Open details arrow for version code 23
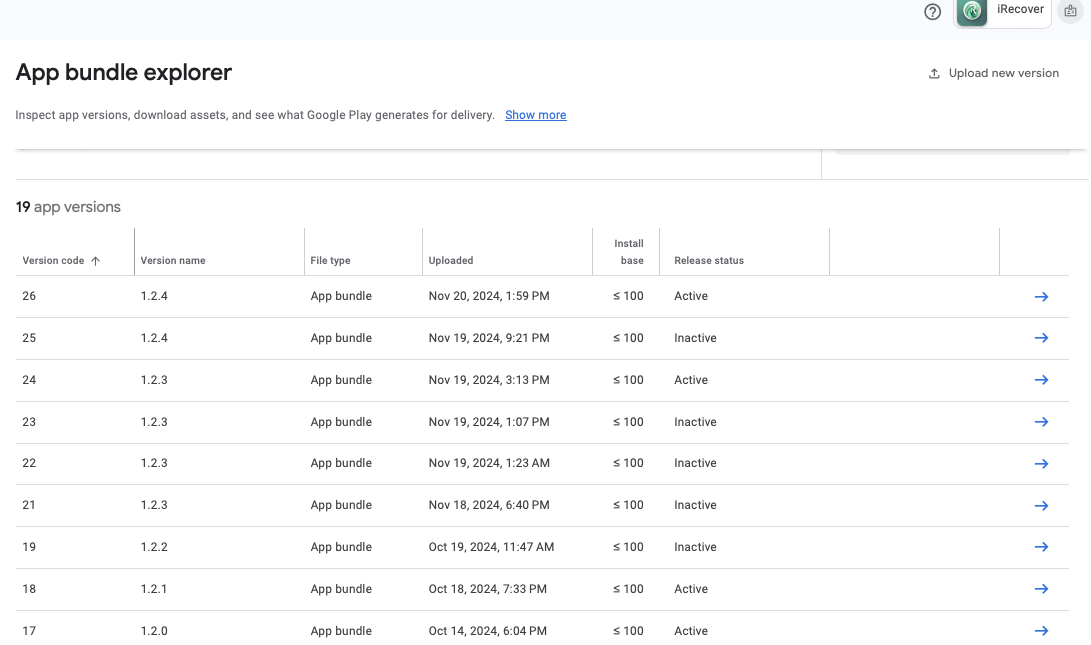 [1041, 422]
